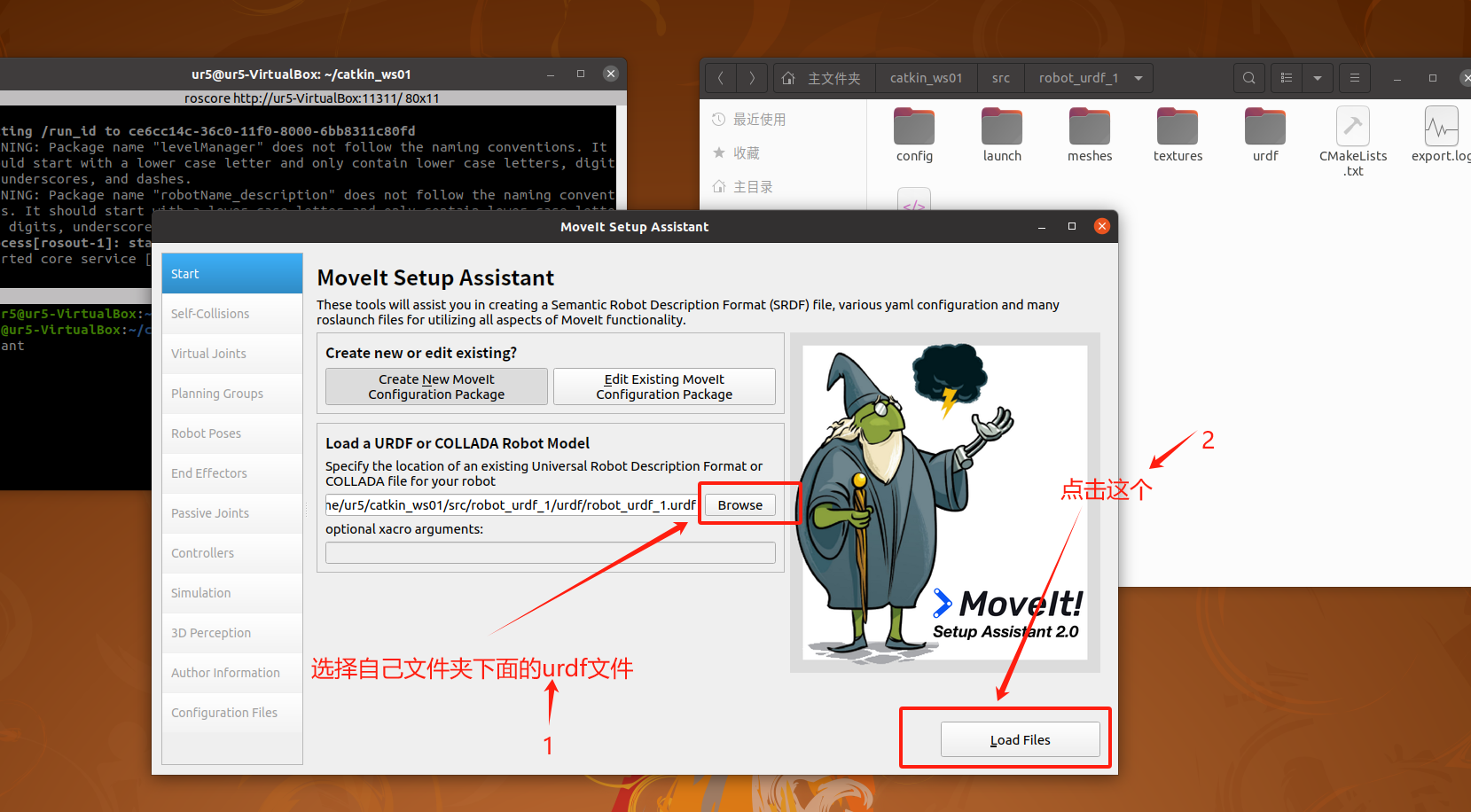Click the URDF file path field
The width and height of the screenshot is (1471, 812).
pyautogui.click(x=511, y=504)
